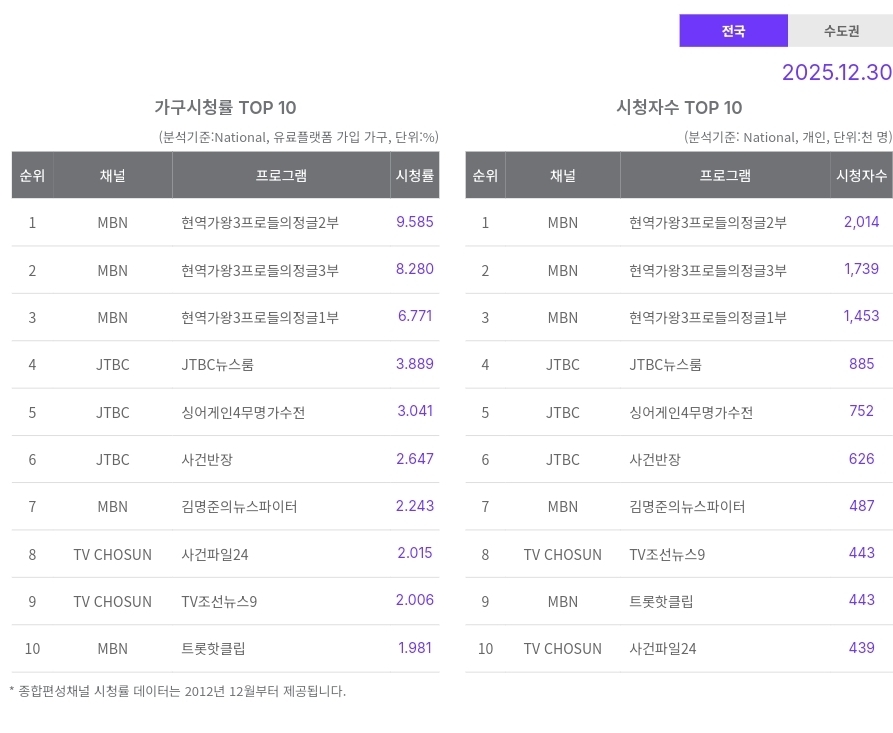Click the 2025.12.30 date label
The width and height of the screenshot is (893, 733).
(x=836, y=72)
